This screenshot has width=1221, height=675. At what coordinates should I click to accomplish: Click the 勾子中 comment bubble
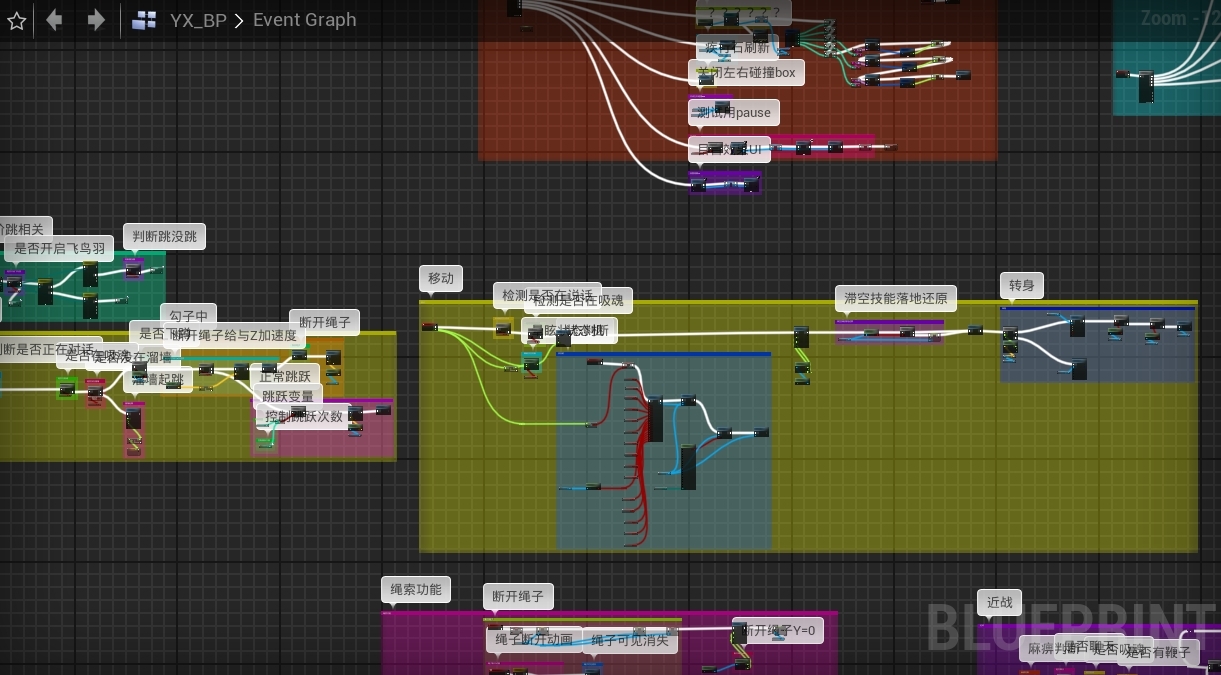(188, 316)
